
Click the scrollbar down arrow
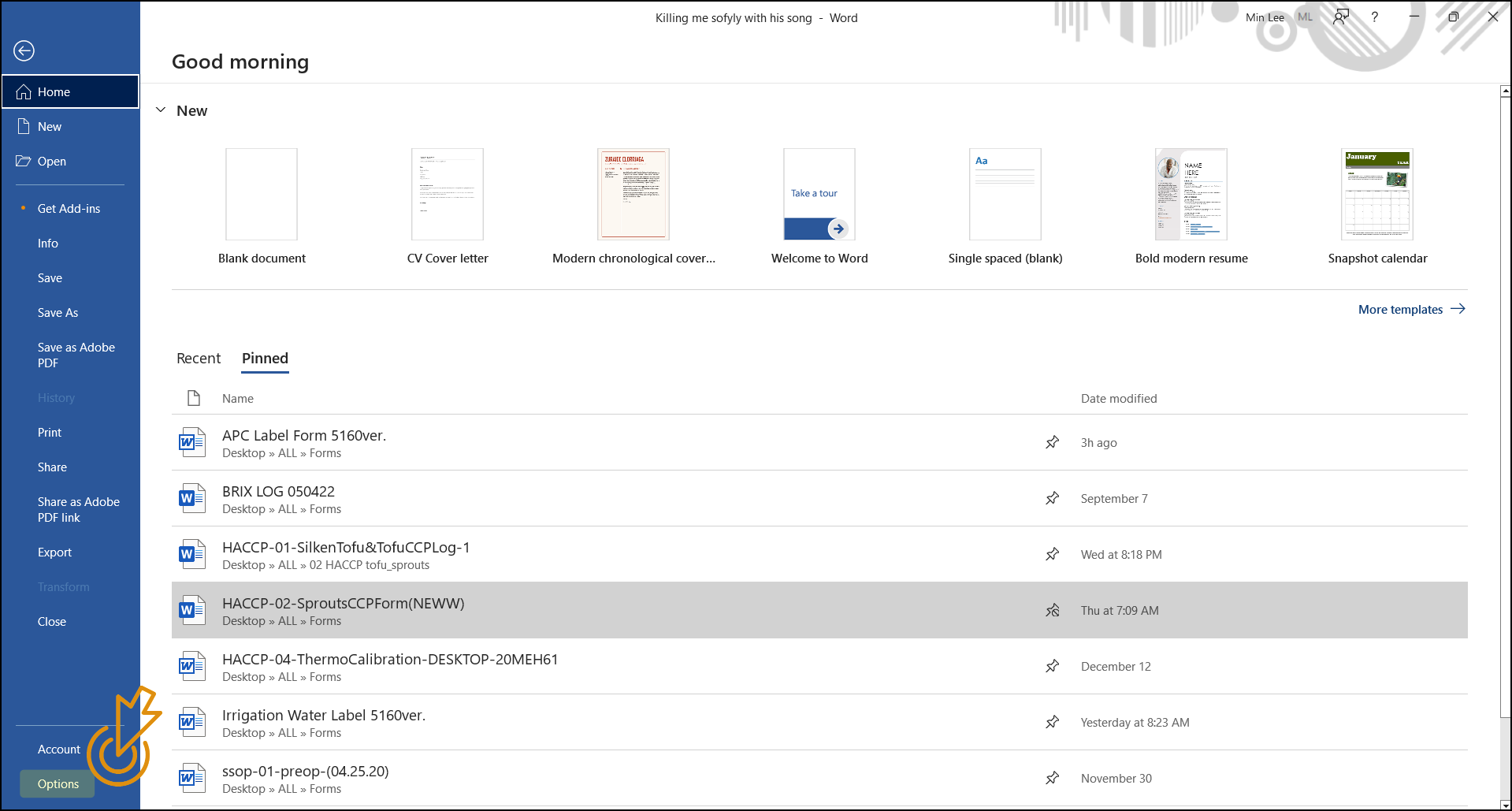pos(1505,804)
